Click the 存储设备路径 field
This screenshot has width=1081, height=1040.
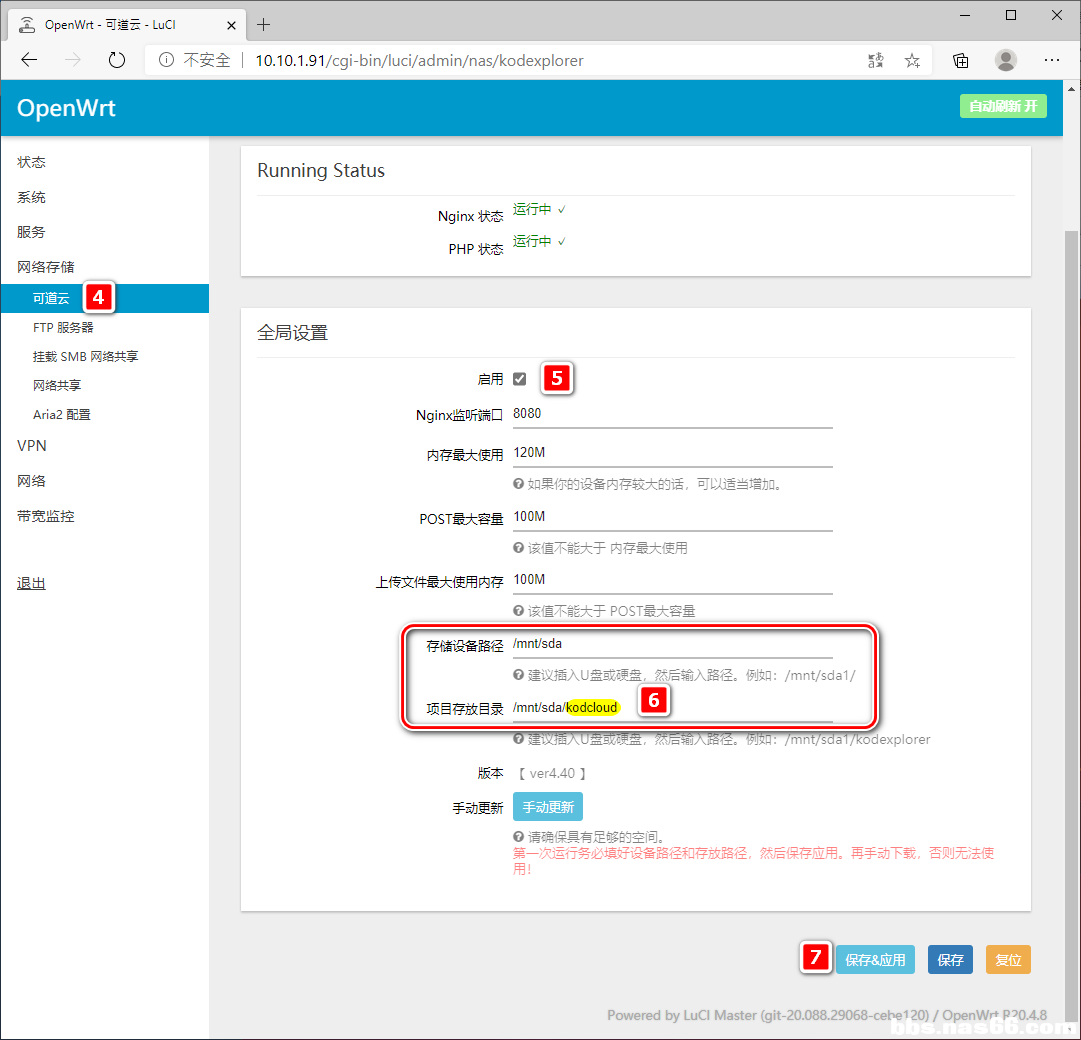(673, 644)
